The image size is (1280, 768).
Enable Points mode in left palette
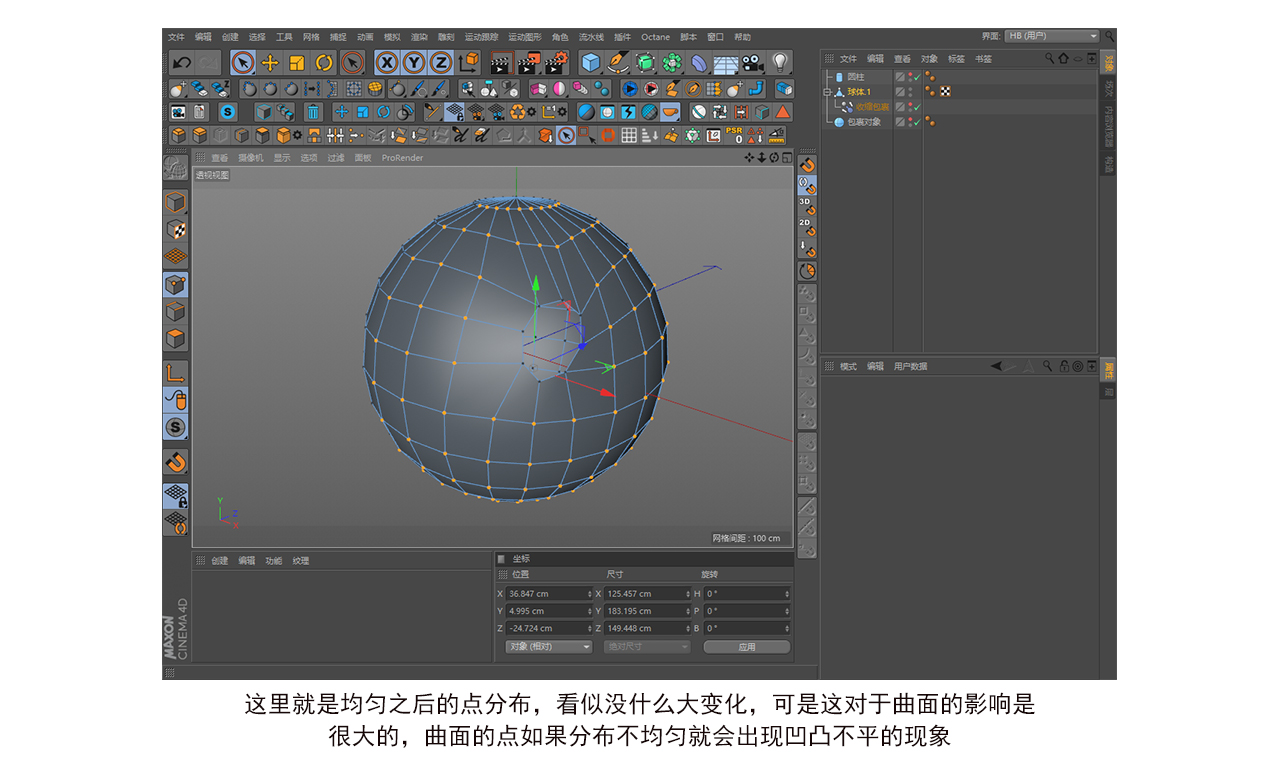point(176,284)
